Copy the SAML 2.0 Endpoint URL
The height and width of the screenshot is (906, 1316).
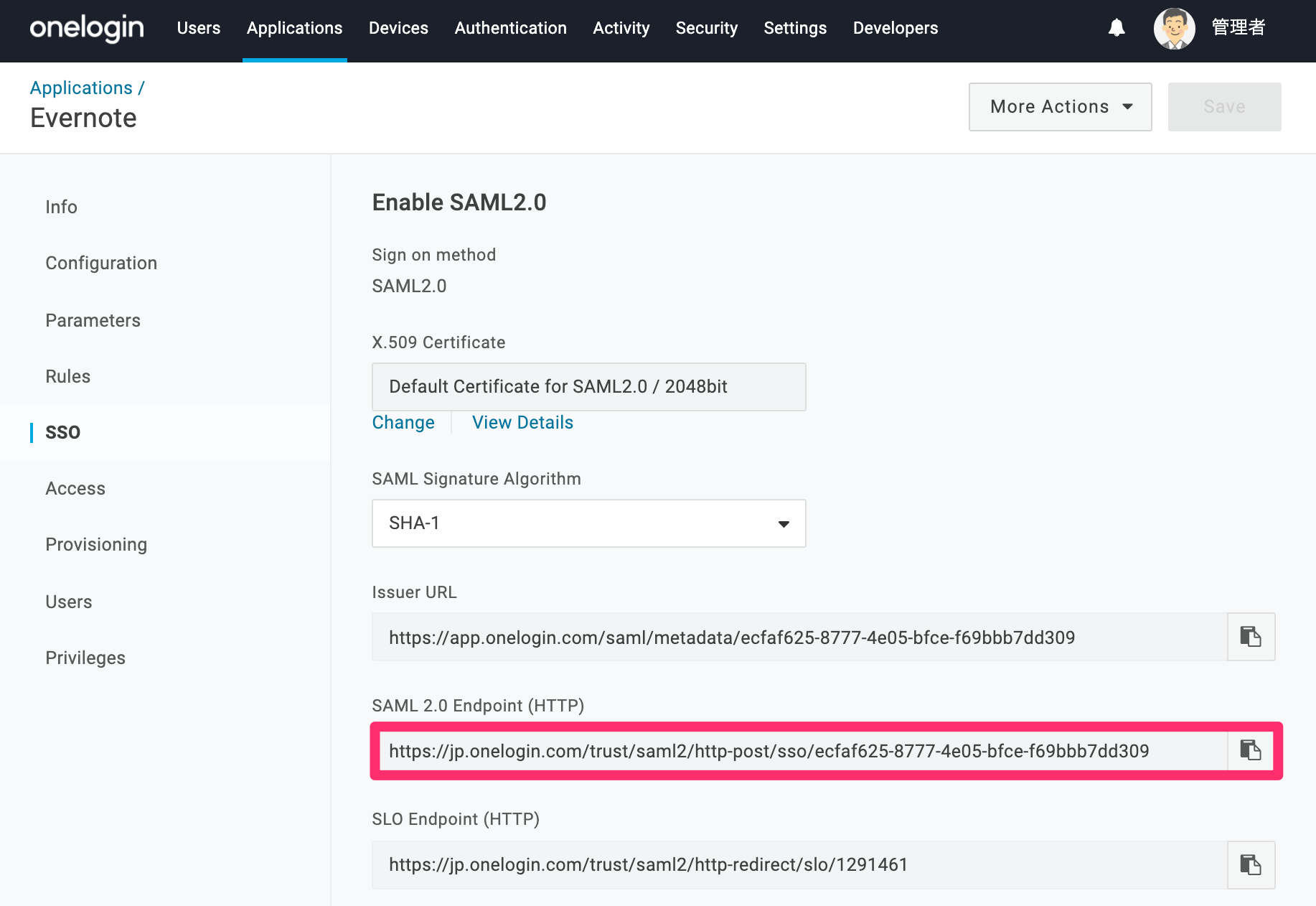pyautogui.click(x=1251, y=750)
